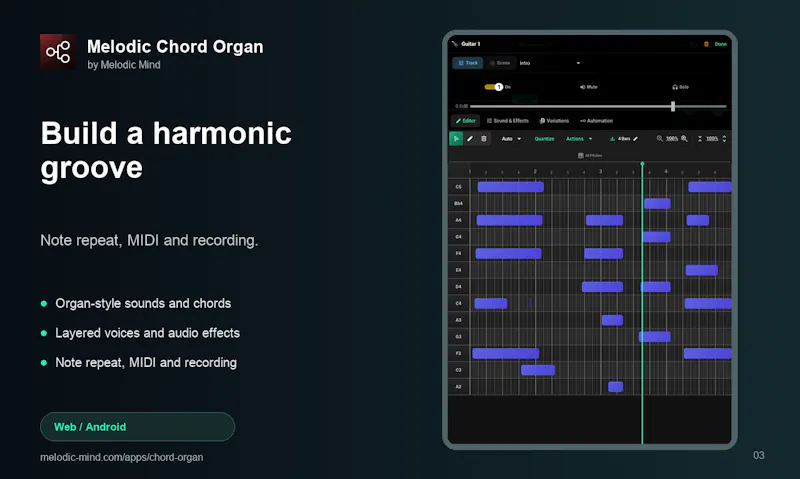The image size is (800, 479).
Task: Click the green playhead marker on the ruler
Action: [x=642, y=164]
